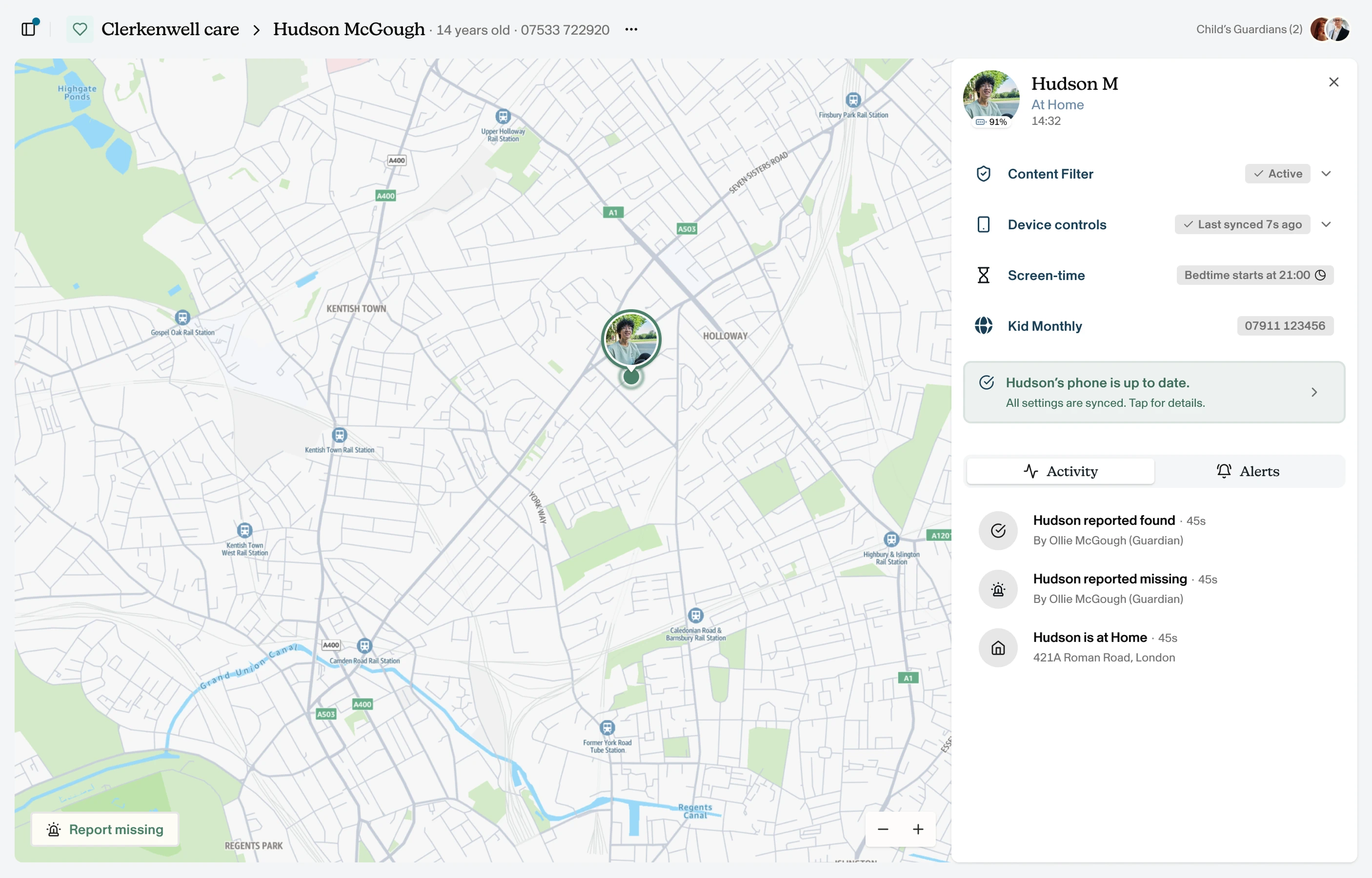The image size is (1372, 878).
Task: Click Camden Road Rail Station map icon
Action: click(364, 646)
